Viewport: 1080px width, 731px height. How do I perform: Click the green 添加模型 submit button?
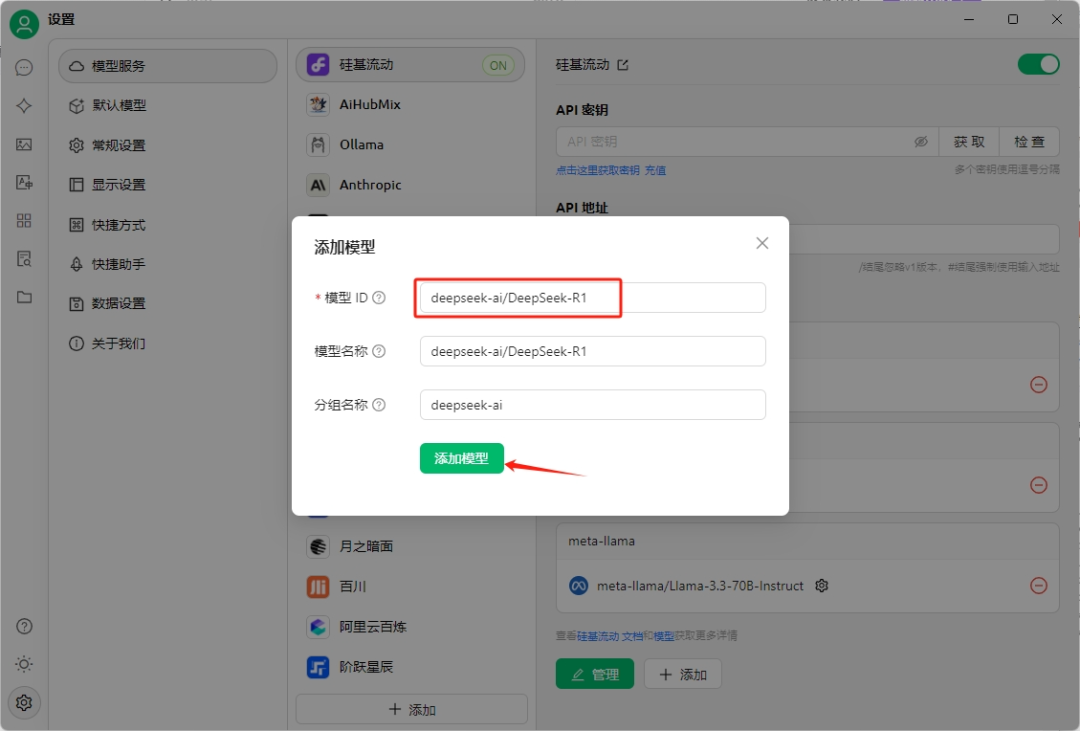coord(461,458)
